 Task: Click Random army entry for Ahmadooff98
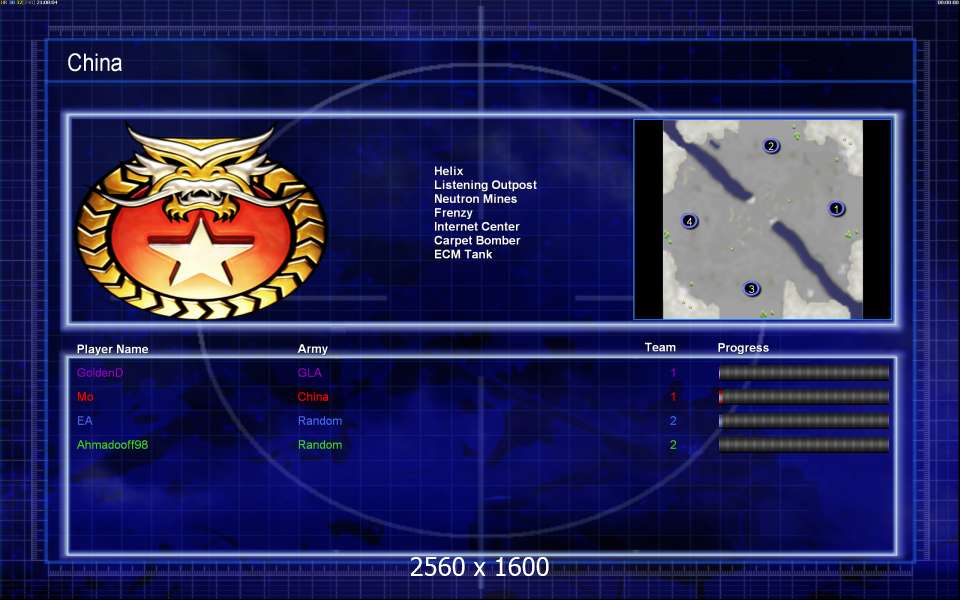click(320, 444)
